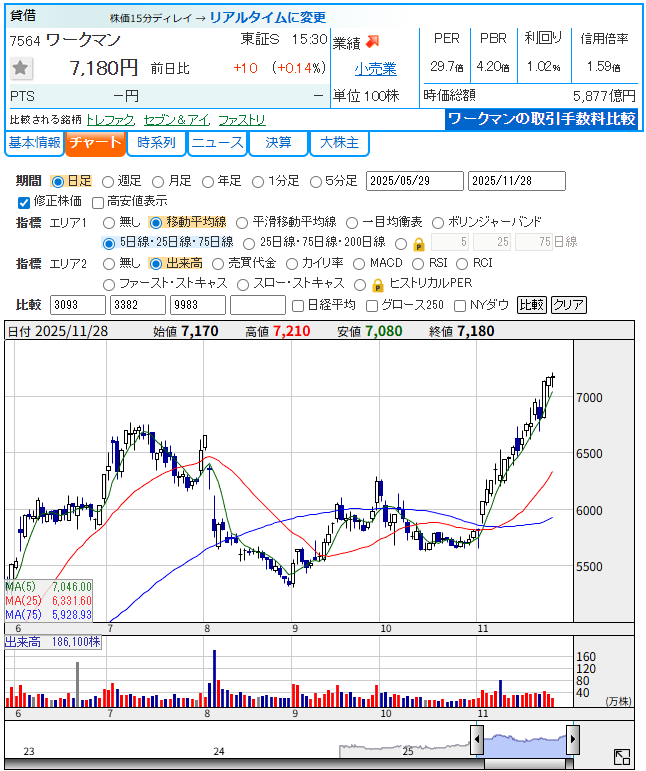Select the RSI indicator radio button

[418, 264]
